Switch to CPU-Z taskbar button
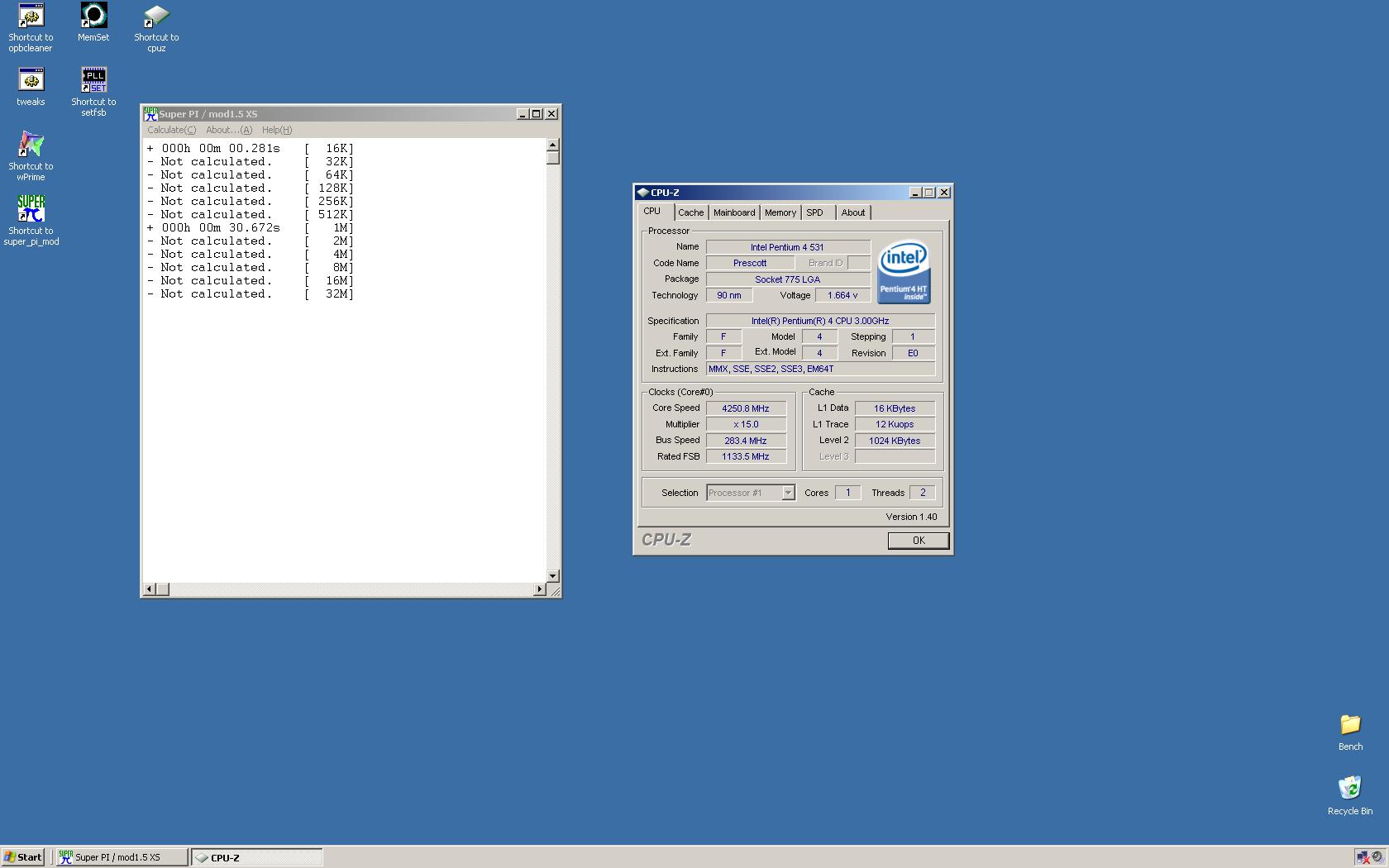This screenshot has height=868, width=1389. click(x=257, y=857)
